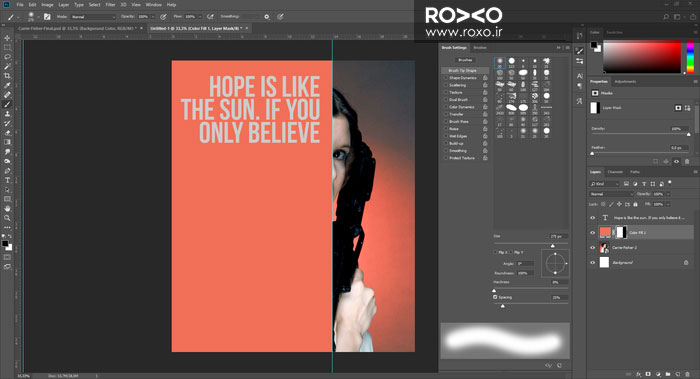
Task: Toggle the Spacing checkbox
Action: [x=495, y=297]
